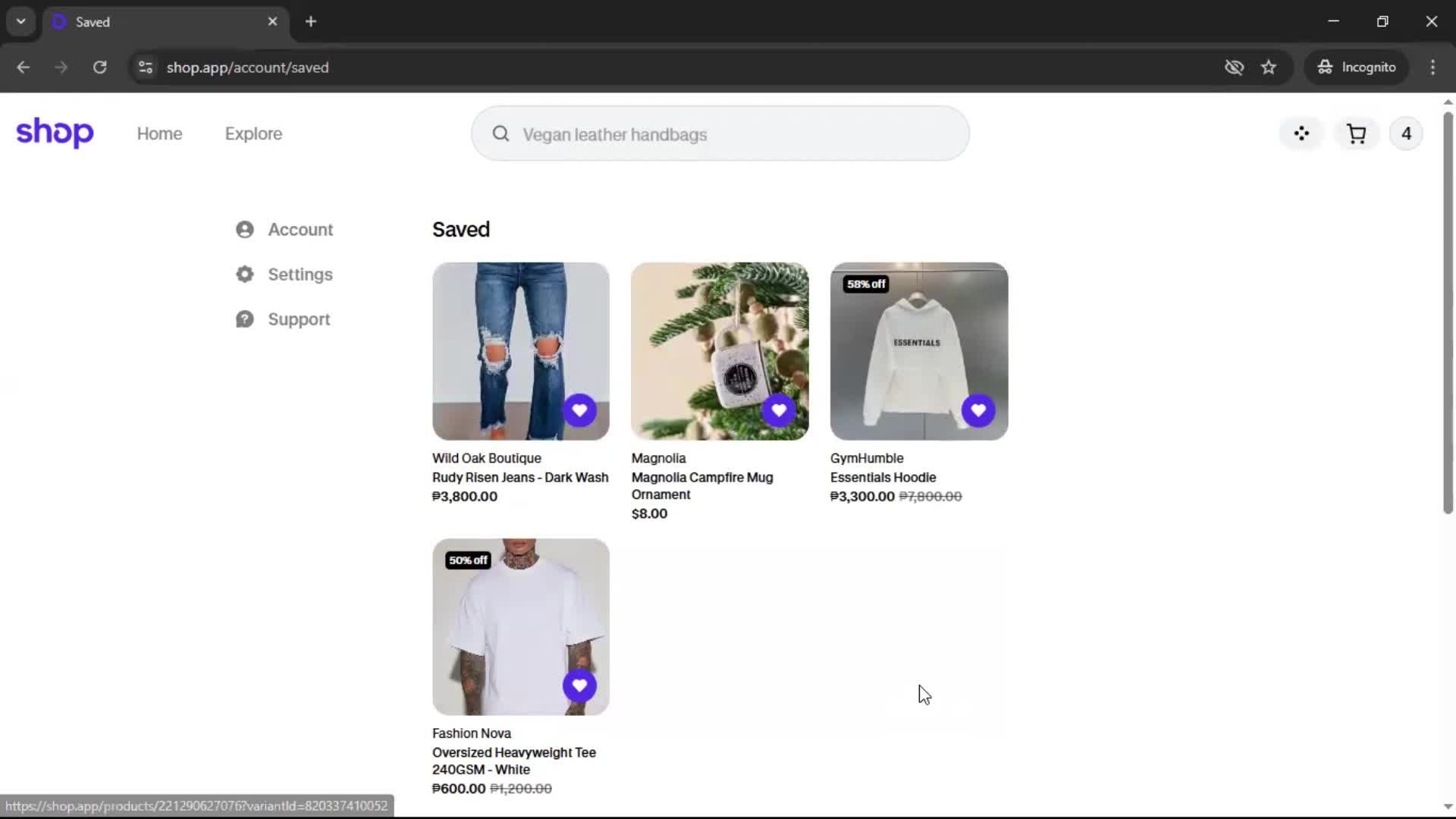Open the shopping cart icon
Viewport: 1456px width, 819px height.
tap(1356, 134)
